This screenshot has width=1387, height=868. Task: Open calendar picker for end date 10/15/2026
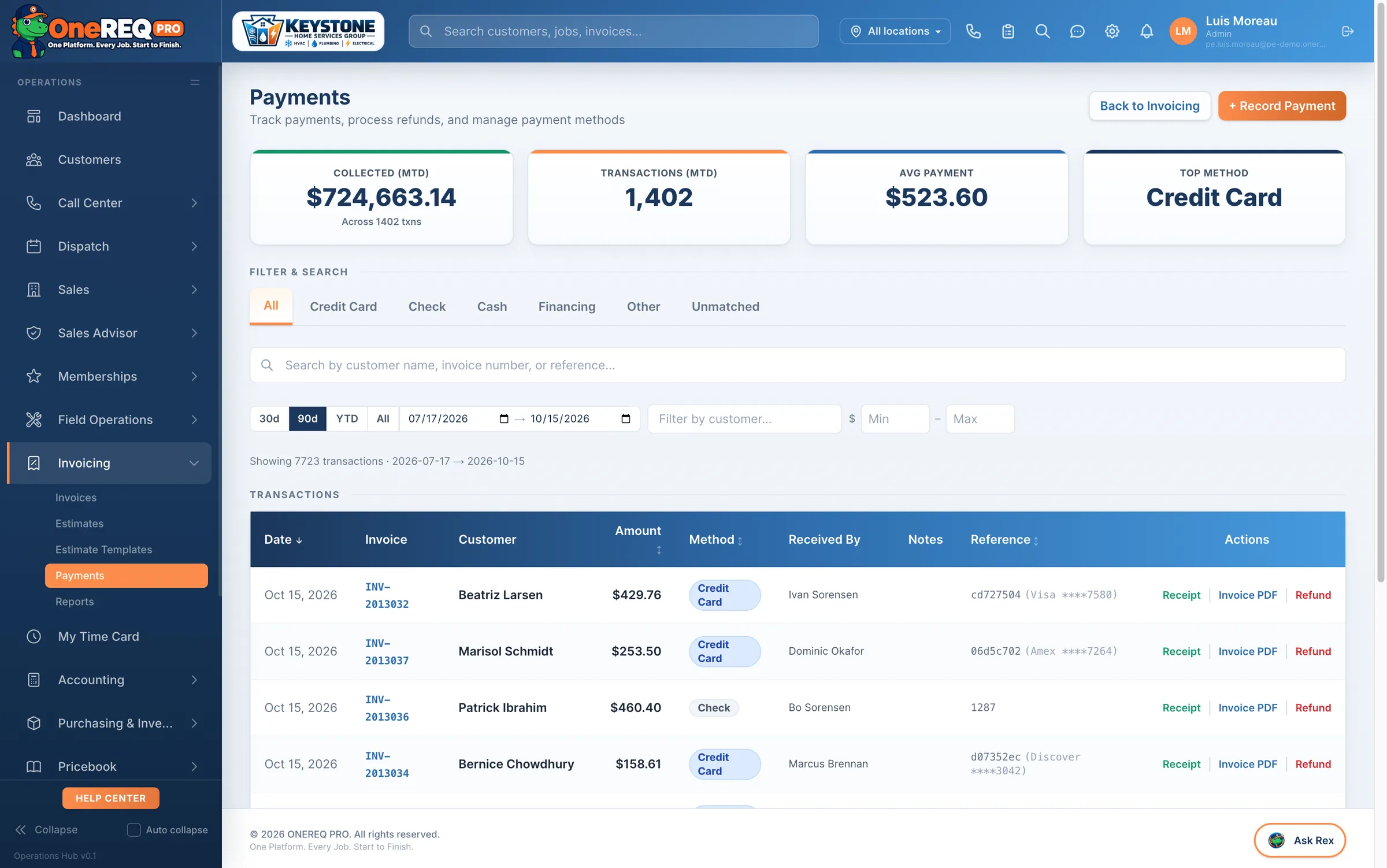[626, 419]
